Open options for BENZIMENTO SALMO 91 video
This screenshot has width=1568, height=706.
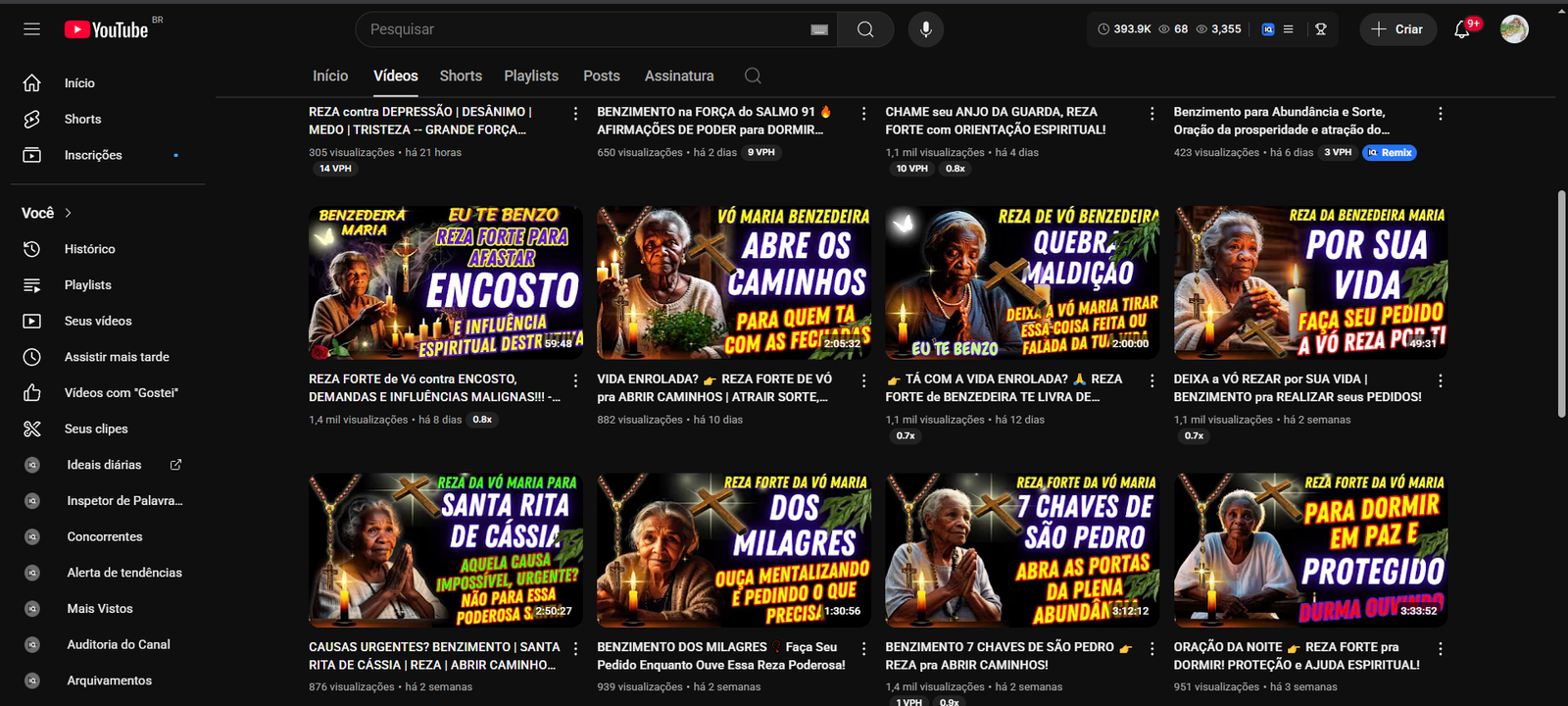[863, 114]
